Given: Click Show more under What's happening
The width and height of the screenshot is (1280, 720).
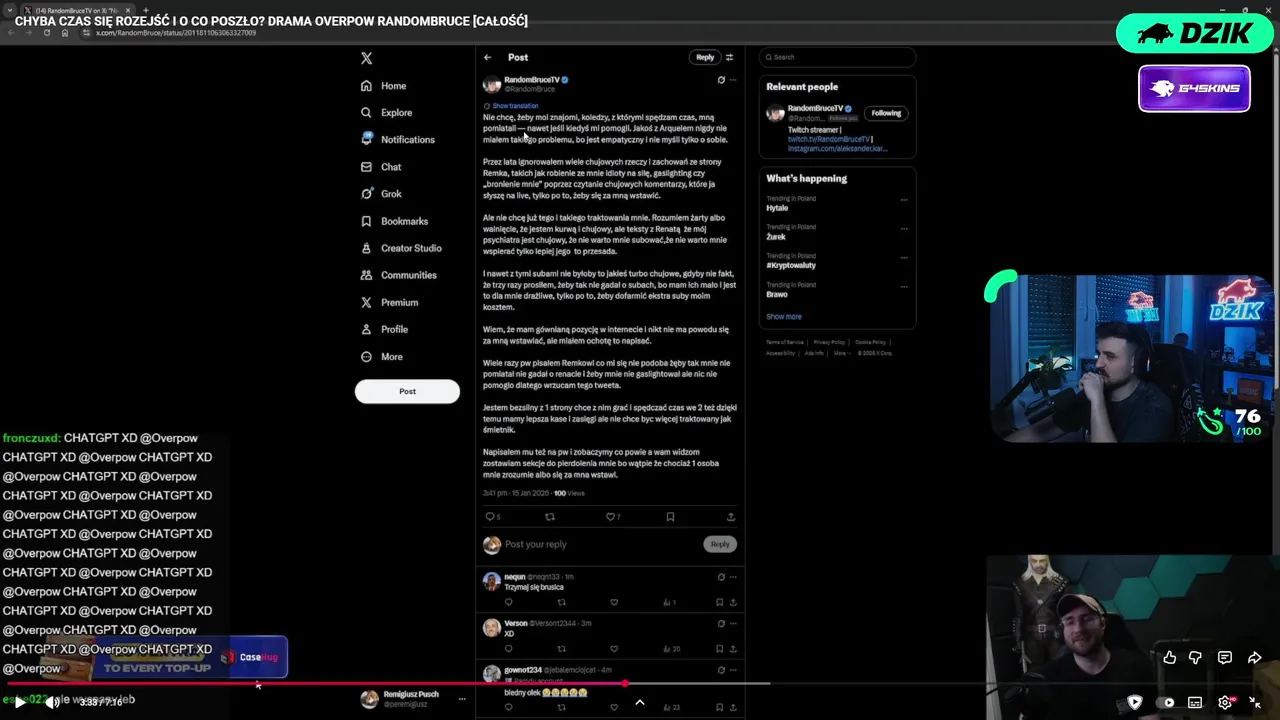Looking at the screenshot, I should (784, 317).
